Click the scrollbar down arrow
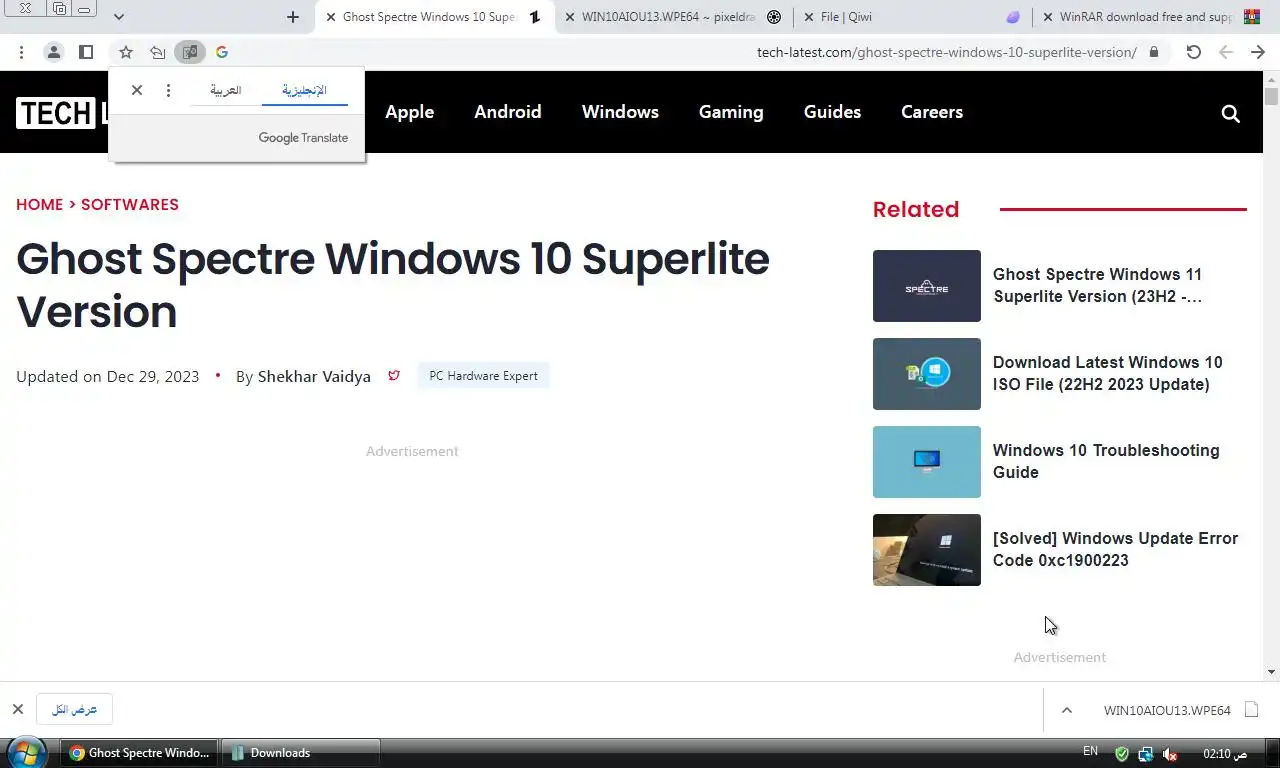This screenshot has height=768, width=1280. coord(1271,672)
